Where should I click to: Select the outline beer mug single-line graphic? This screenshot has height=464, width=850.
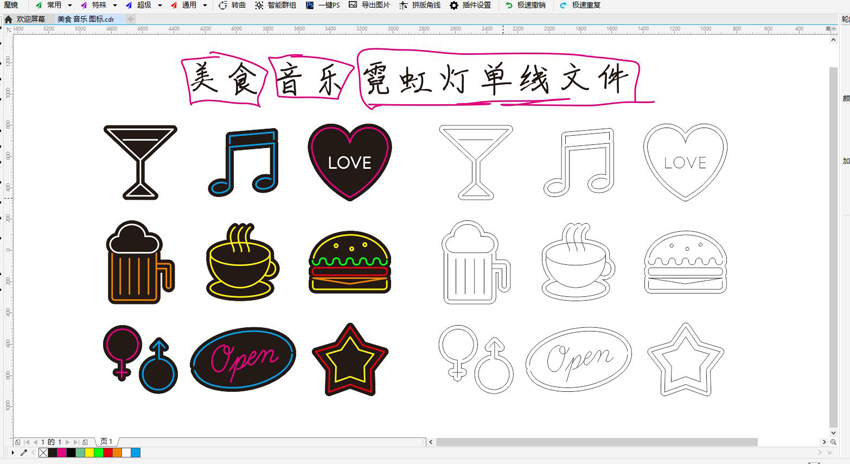(x=476, y=262)
